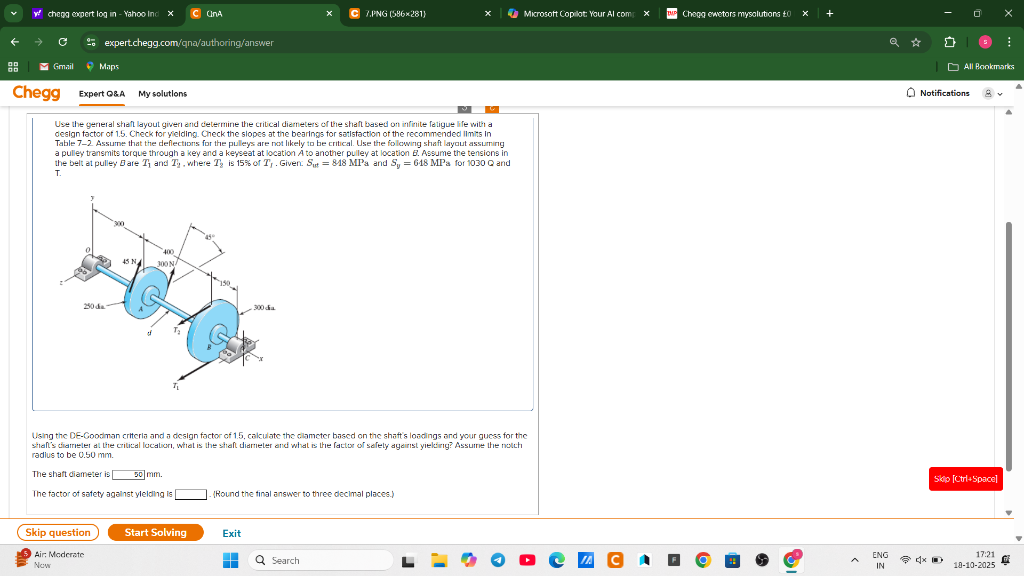The image size is (1024, 576).
Task: Click the shaft diameter input field
Action: pyautogui.click(x=129, y=475)
